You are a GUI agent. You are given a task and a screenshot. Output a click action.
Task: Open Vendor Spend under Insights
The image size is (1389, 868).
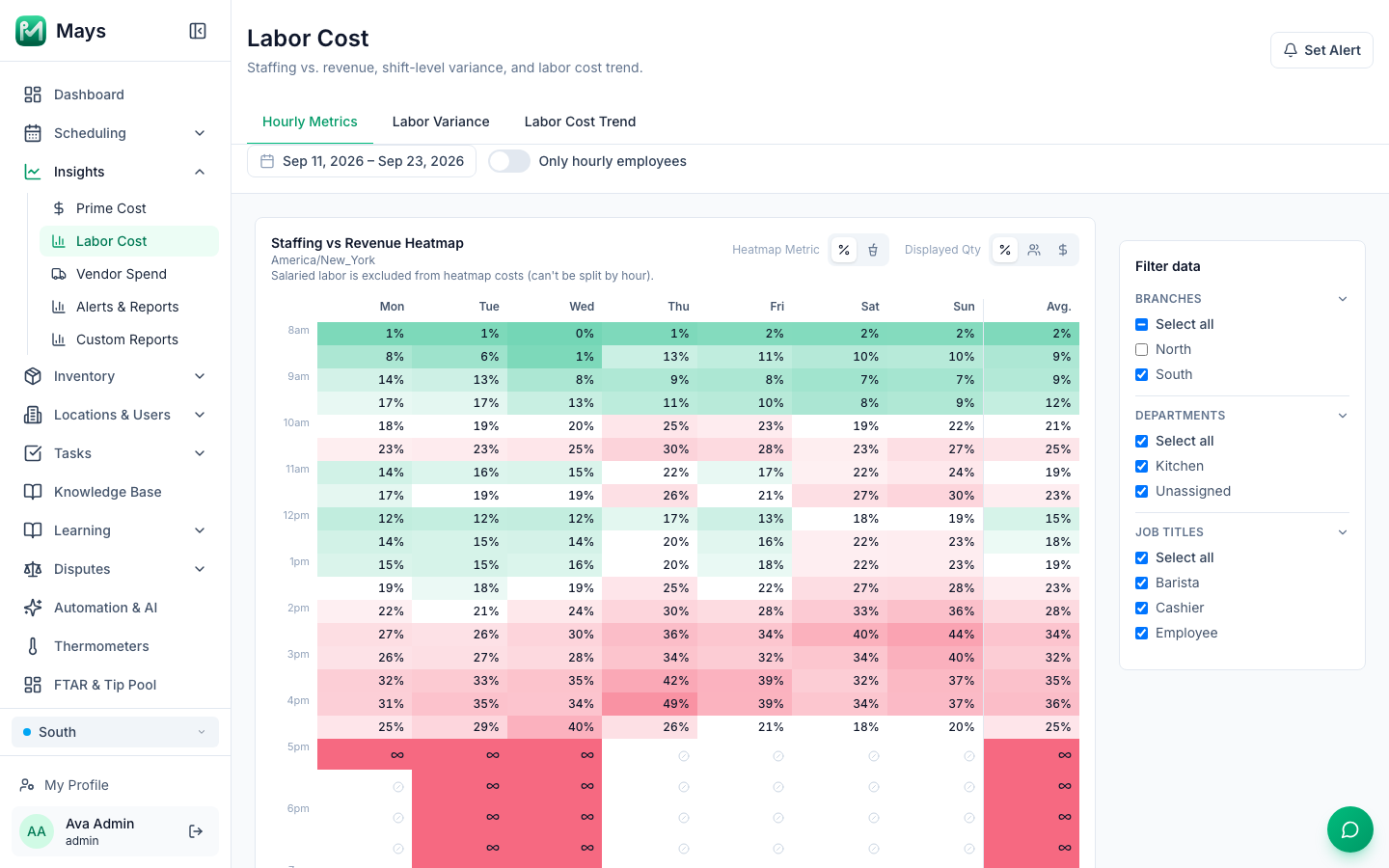tap(129, 274)
